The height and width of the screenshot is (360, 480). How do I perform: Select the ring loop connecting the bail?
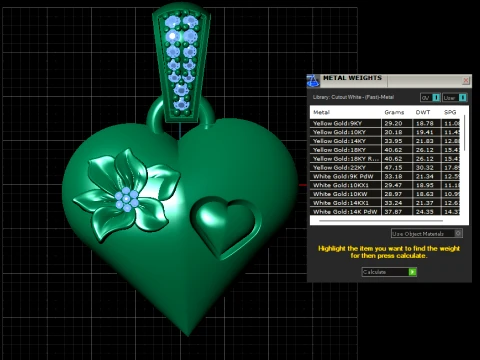coord(154,115)
